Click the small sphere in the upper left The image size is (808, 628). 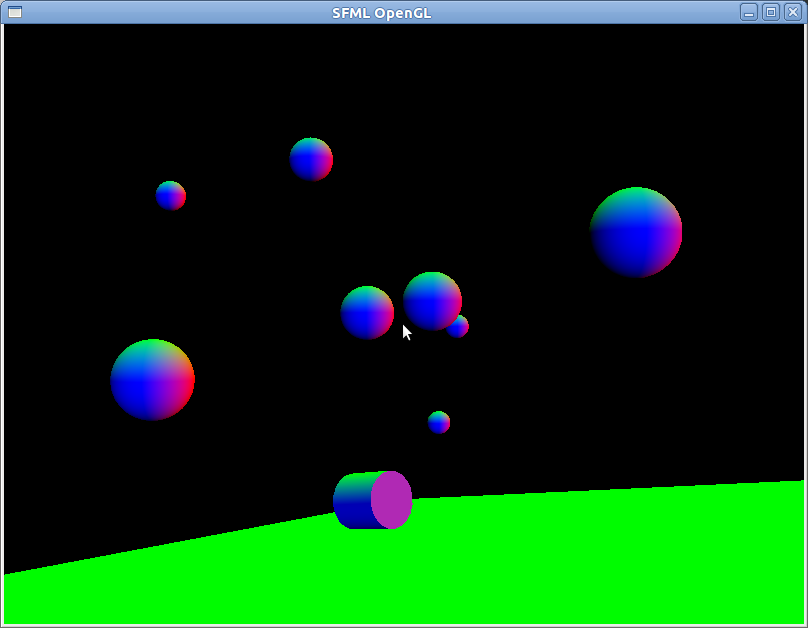pyautogui.click(x=171, y=196)
